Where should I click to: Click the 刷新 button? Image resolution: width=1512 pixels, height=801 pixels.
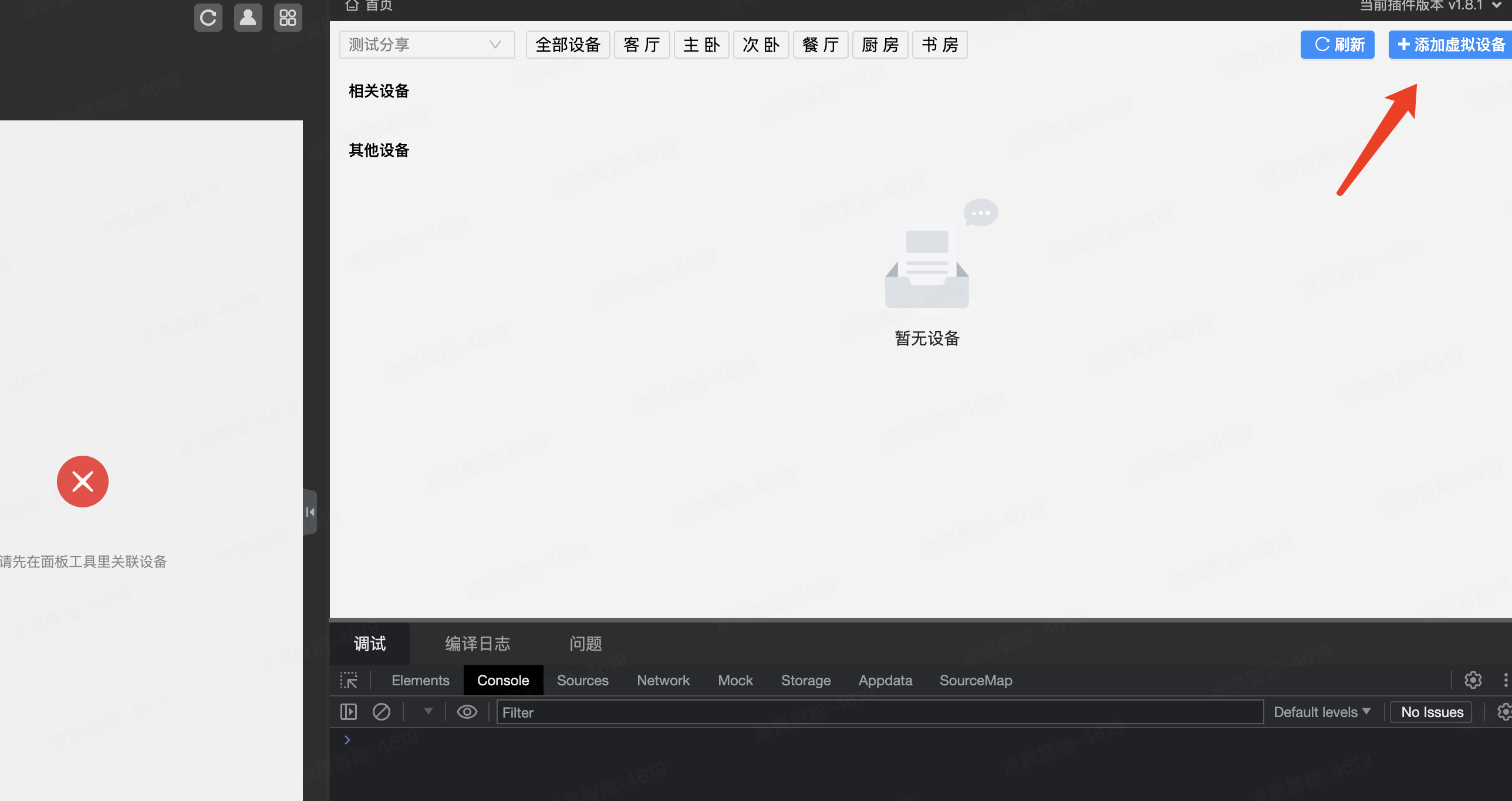pos(1337,45)
